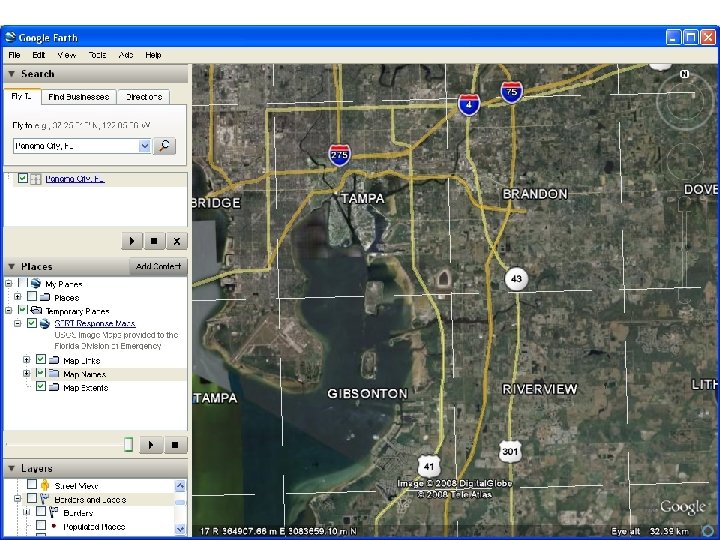The height and width of the screenshot is (540, 720).
Task: Click the search magnifier button
Action: 164,146
